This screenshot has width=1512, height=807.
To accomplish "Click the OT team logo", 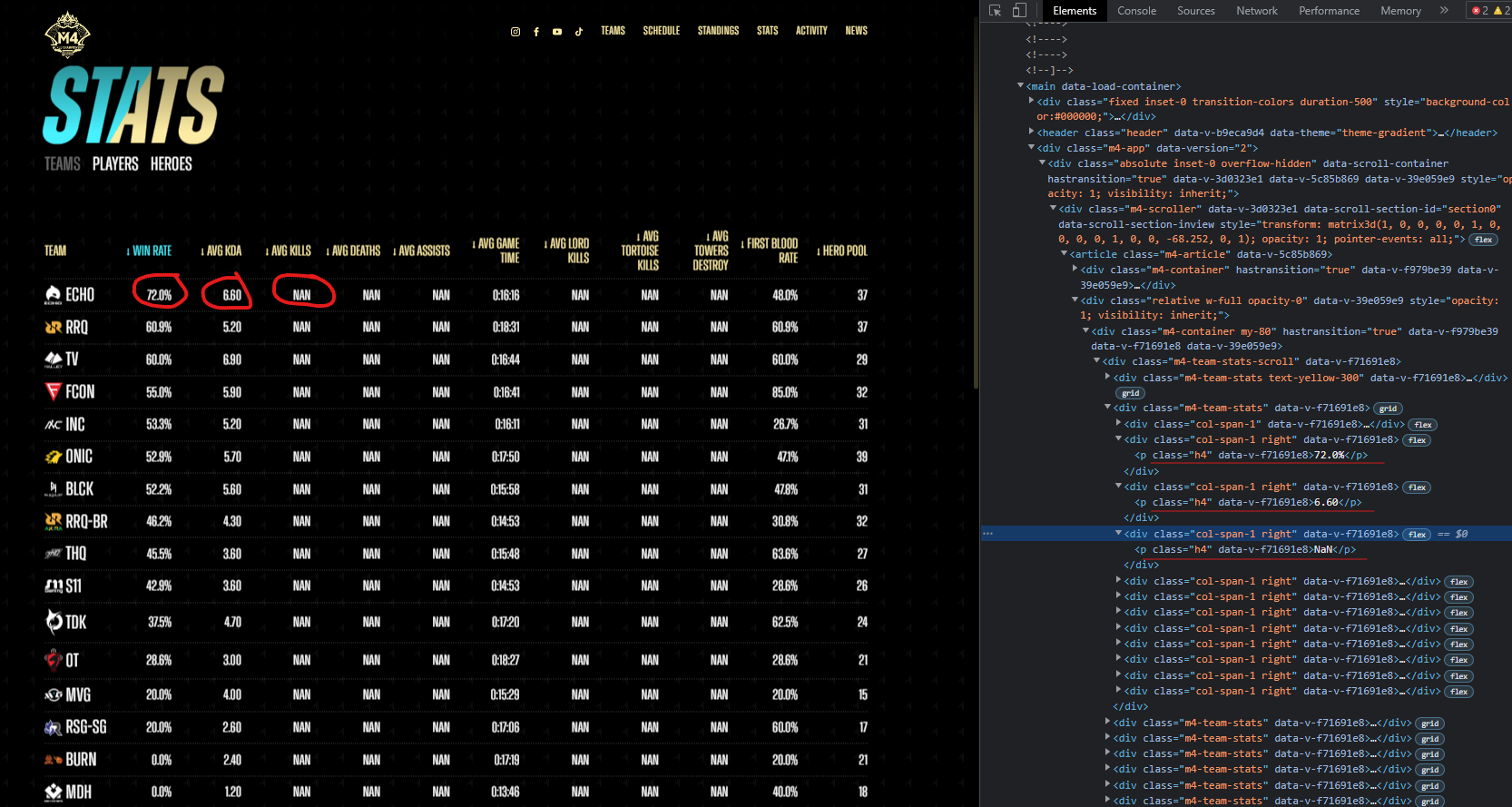I will (54, 659).
